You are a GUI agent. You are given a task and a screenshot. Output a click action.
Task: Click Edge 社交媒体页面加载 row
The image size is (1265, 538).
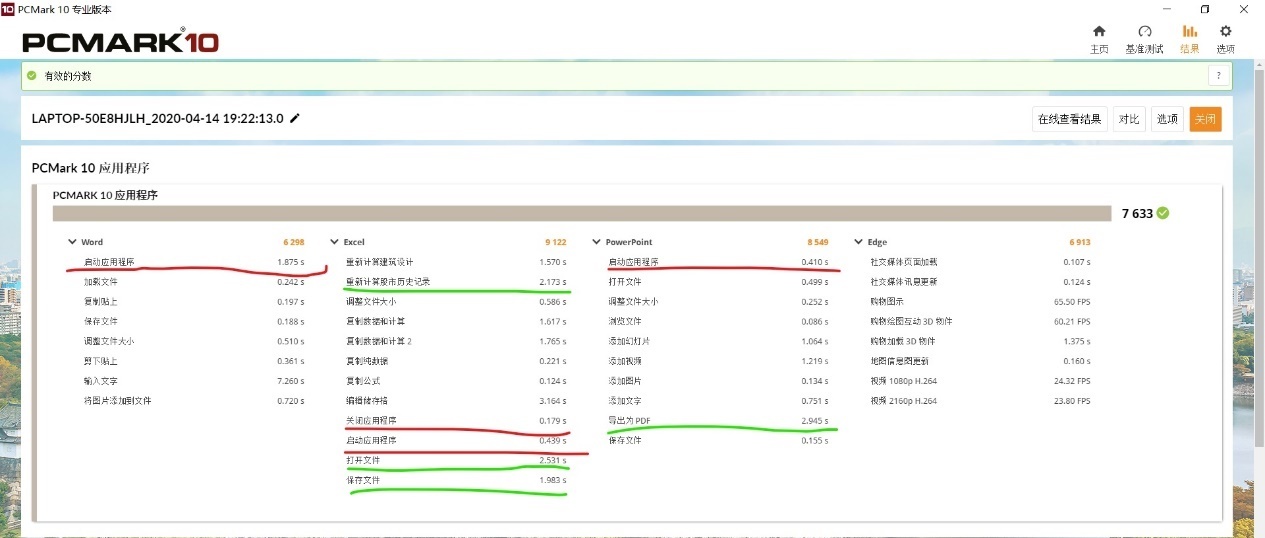[x=980, y=262]
